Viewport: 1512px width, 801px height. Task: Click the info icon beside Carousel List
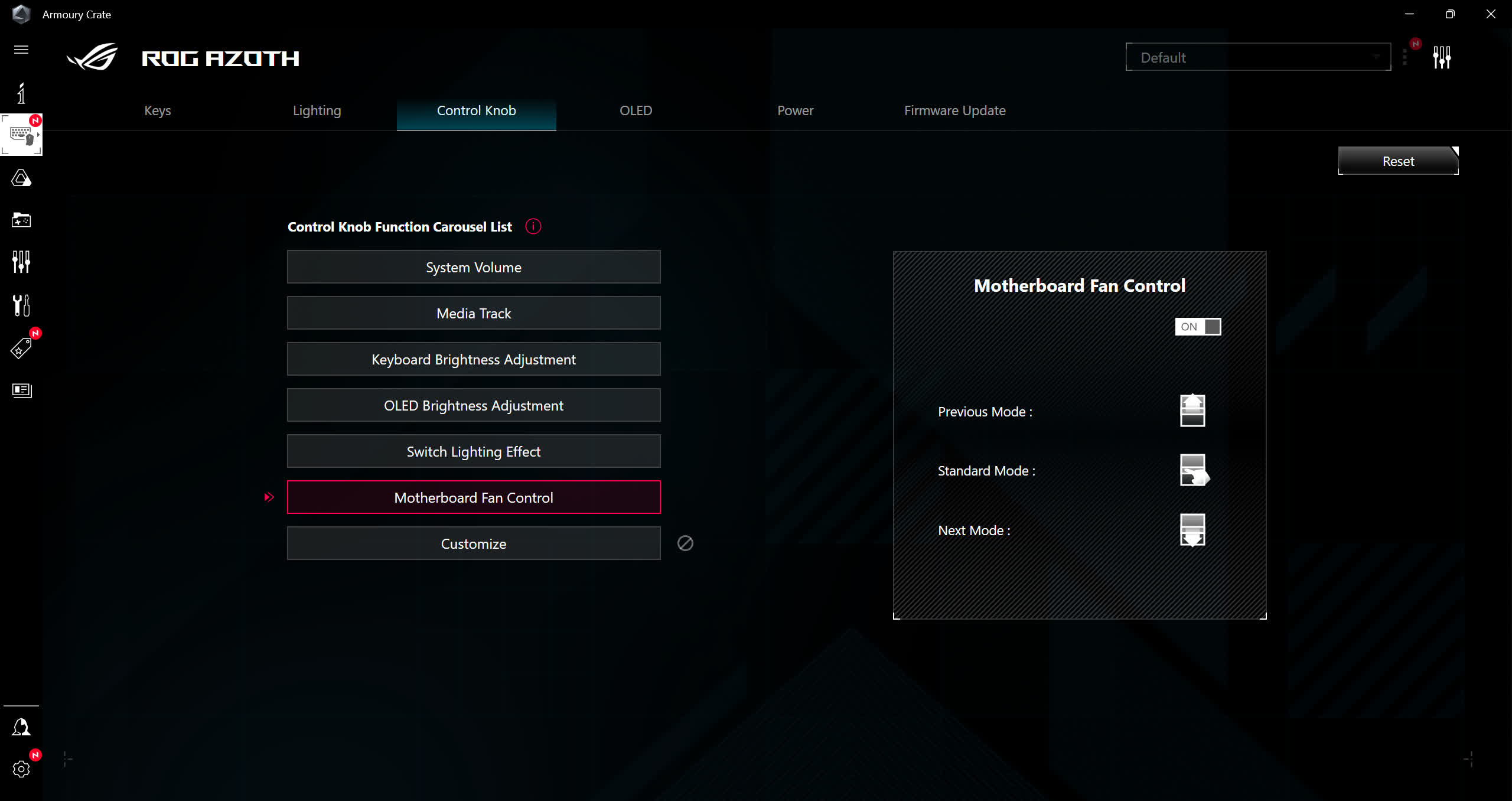click(533, 227)
